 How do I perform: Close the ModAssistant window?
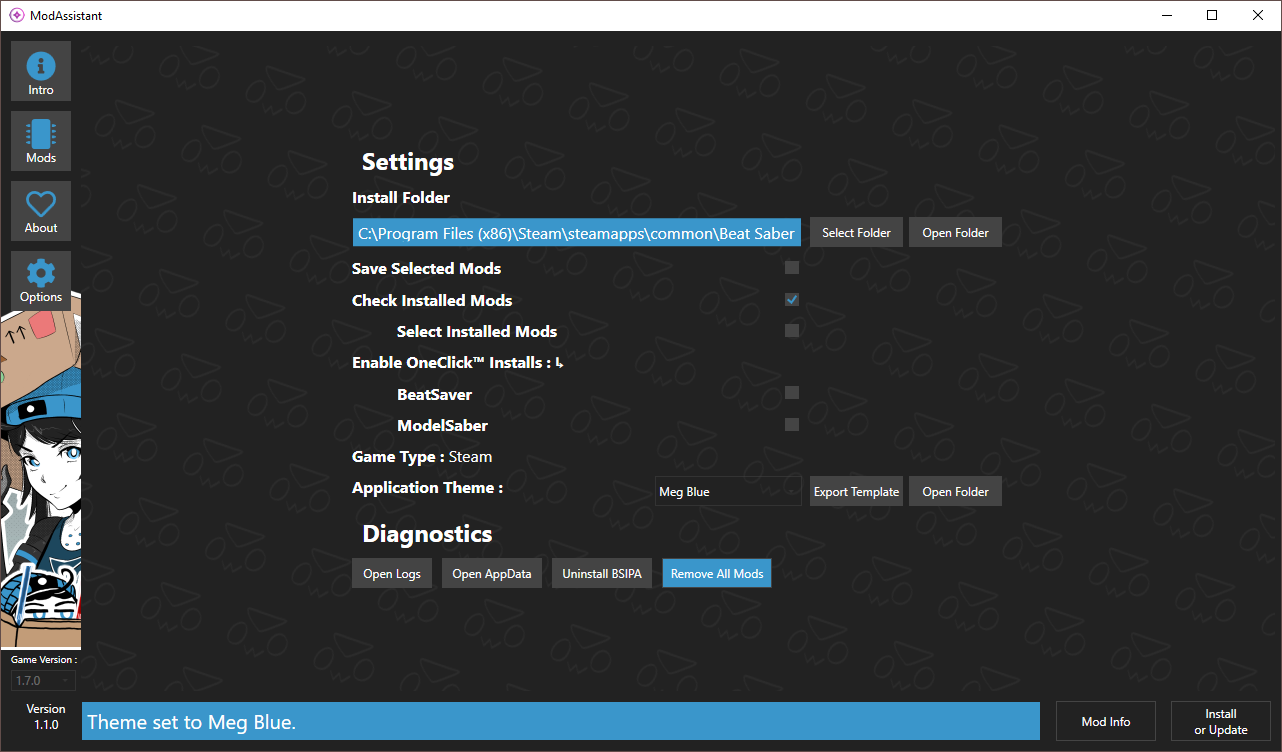point(1258,15)
